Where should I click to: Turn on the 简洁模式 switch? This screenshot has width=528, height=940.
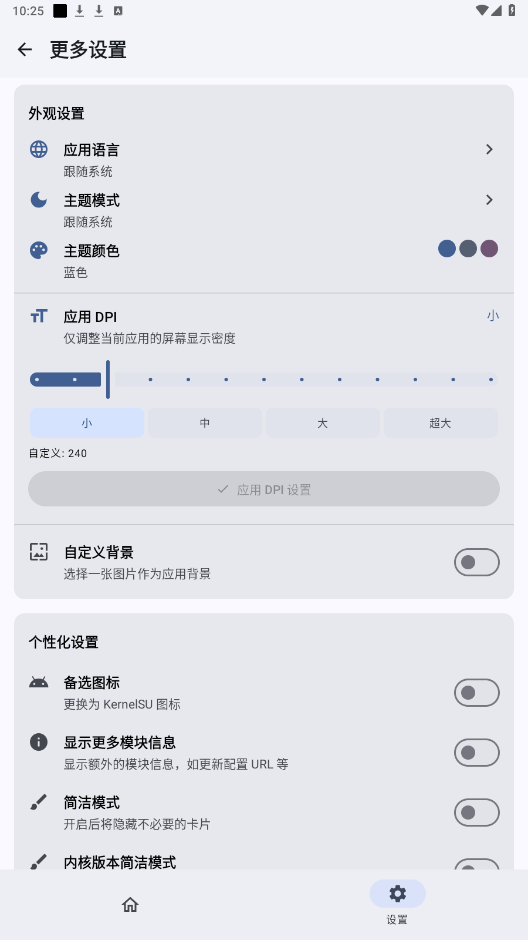pos(476,813)
